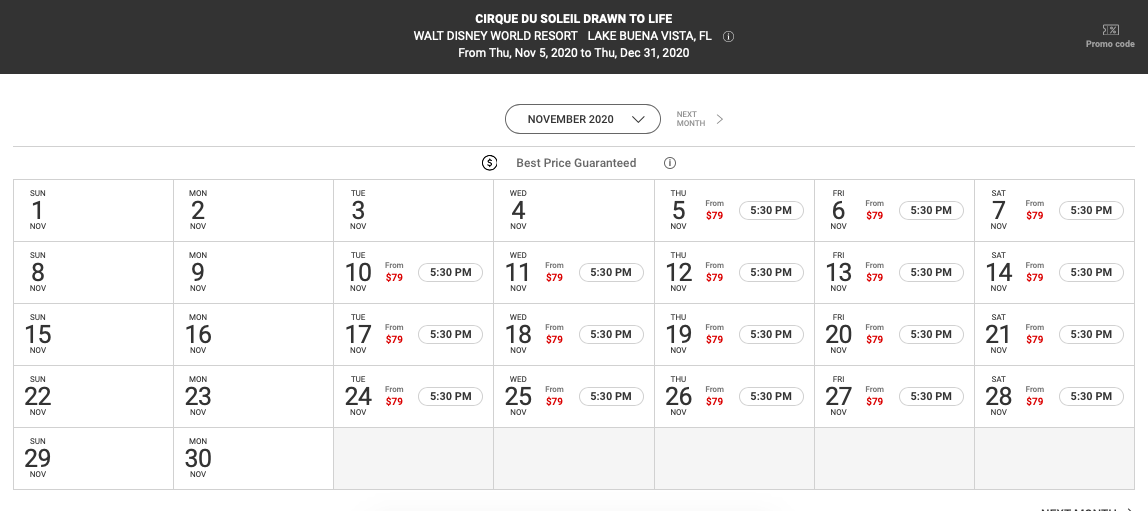The width and height of the screenshot is (1148, 511).
Task: Book 5:30 PM show on Sat Nov 28
Action: 1091,396
